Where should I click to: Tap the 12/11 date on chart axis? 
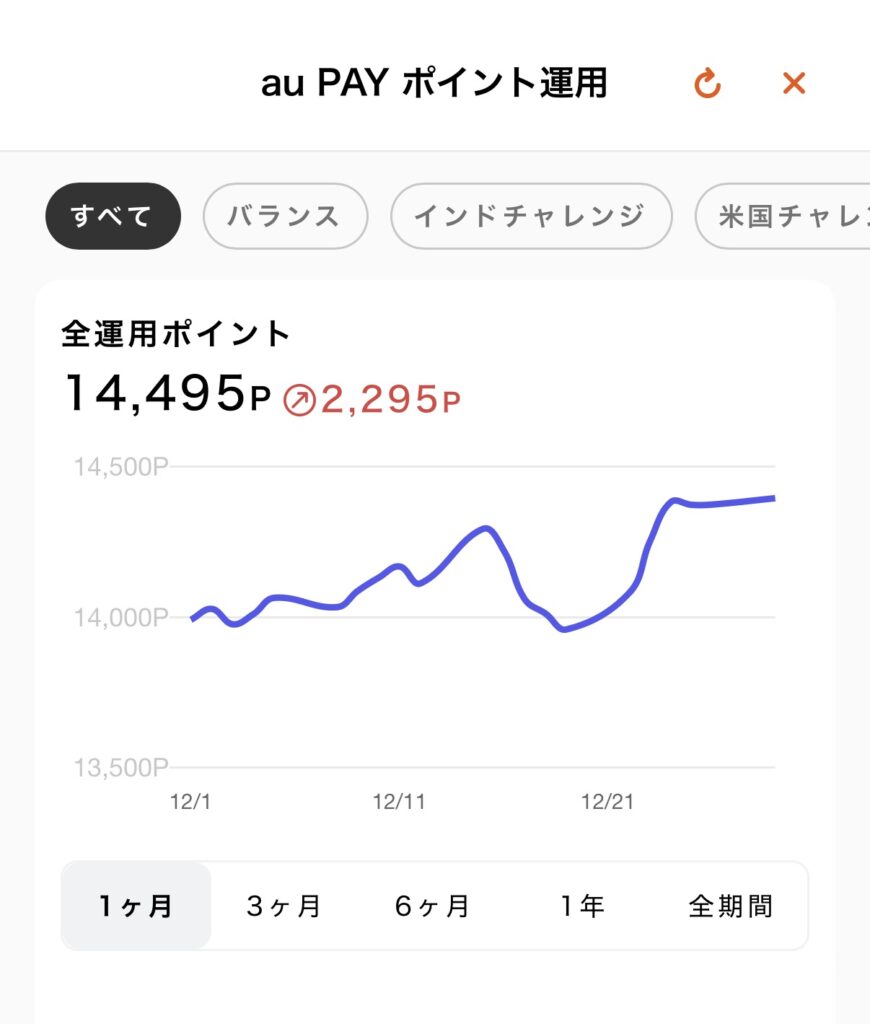399,801
